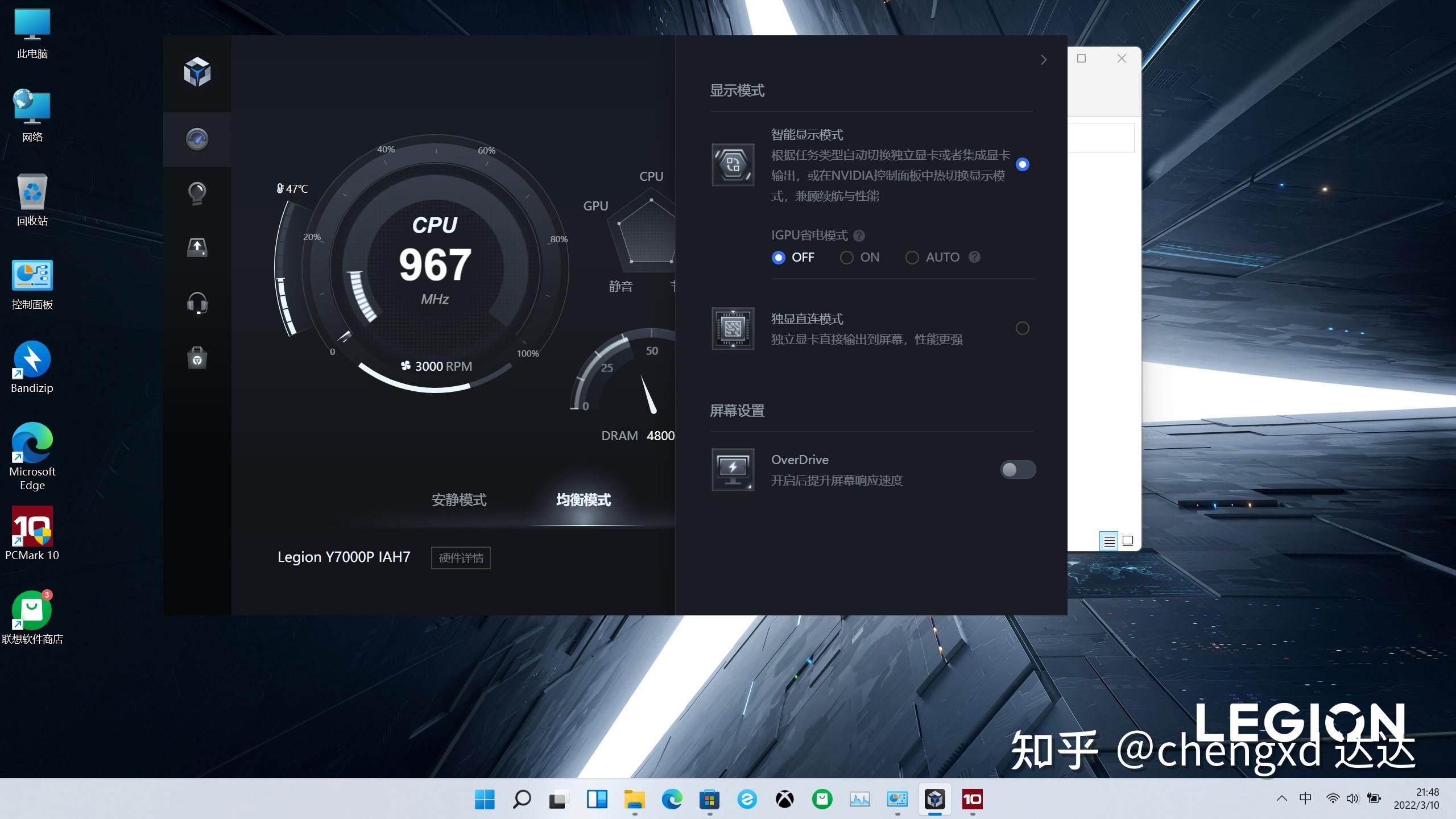The image size is (1456, 819).
Task: Open Xbox app from taskbar
Action: coord(785,799)
